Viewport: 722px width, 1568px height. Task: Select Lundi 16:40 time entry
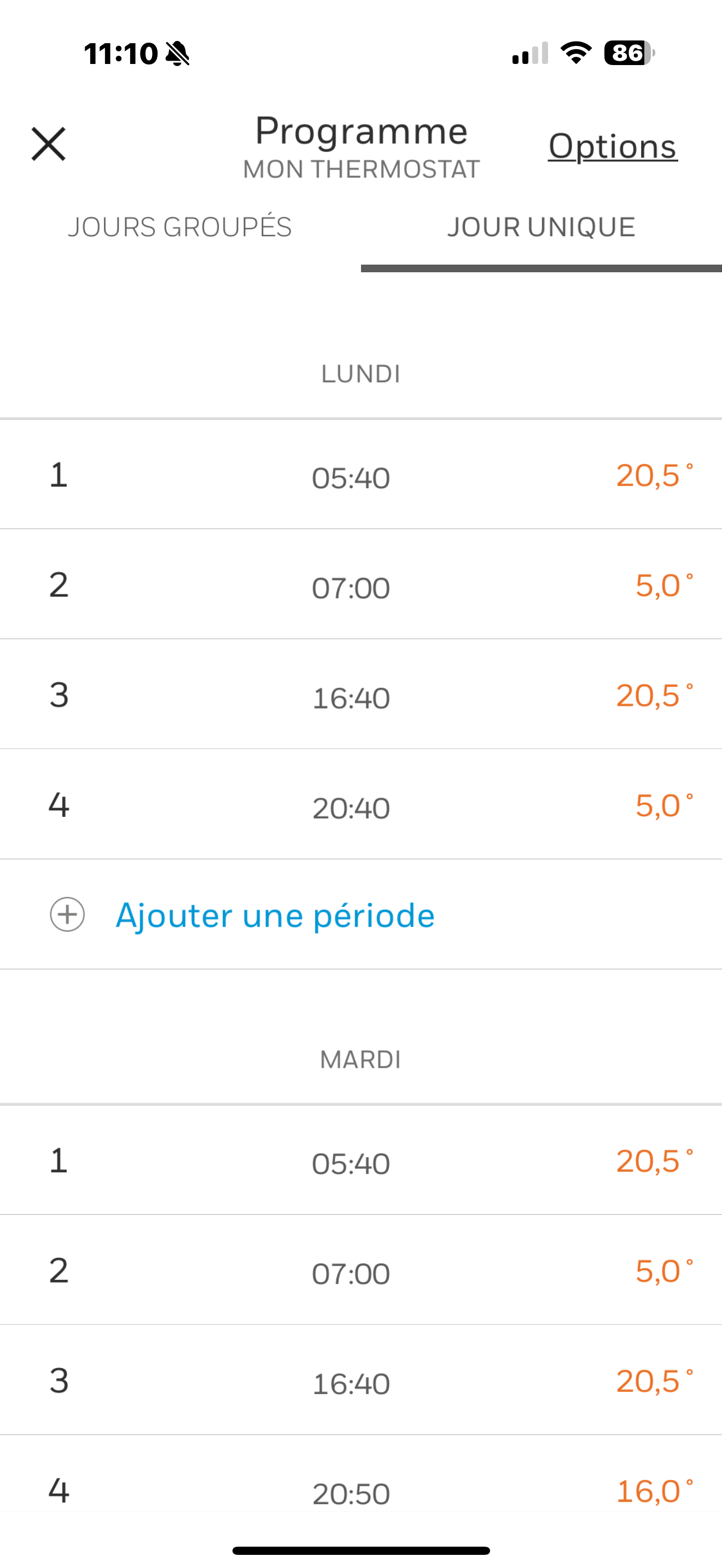coord(351,698)
